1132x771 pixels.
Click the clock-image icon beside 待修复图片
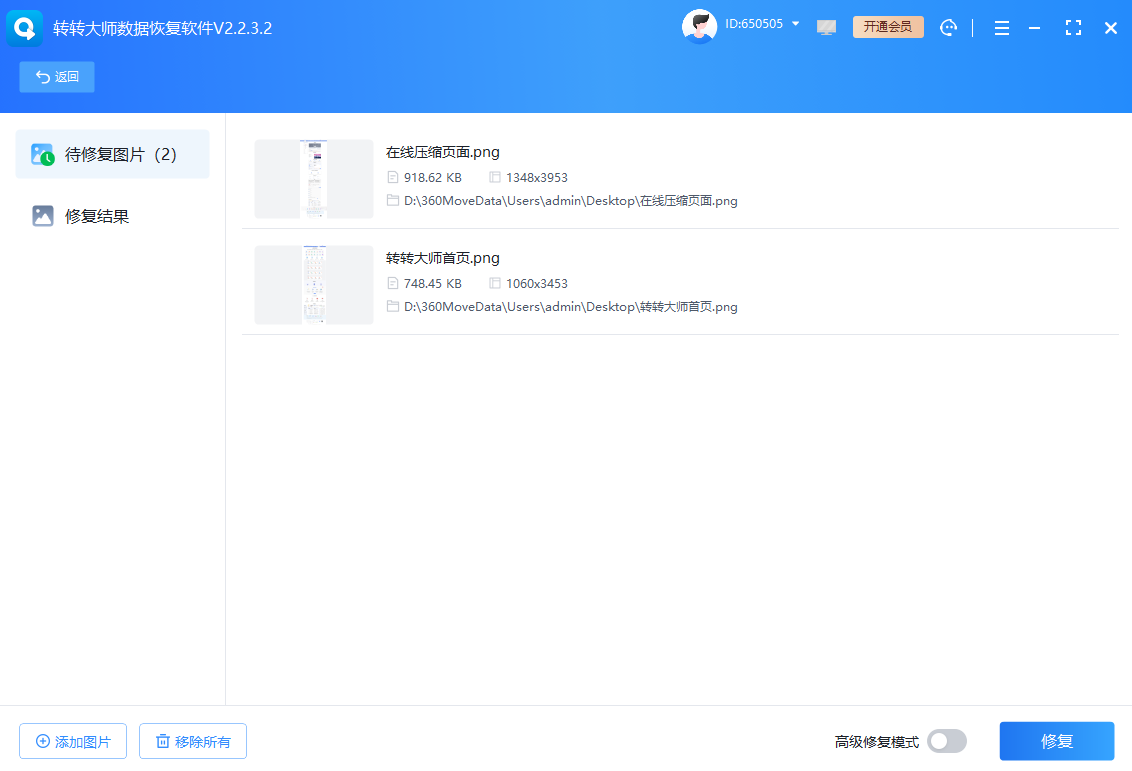pos(42,154)
